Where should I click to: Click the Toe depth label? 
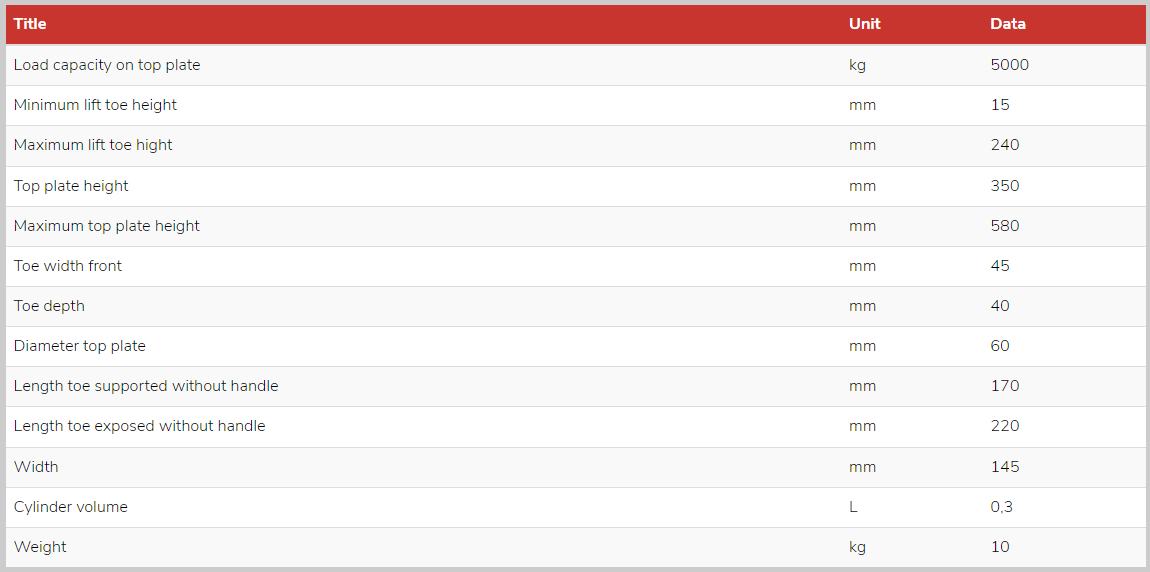49,306
